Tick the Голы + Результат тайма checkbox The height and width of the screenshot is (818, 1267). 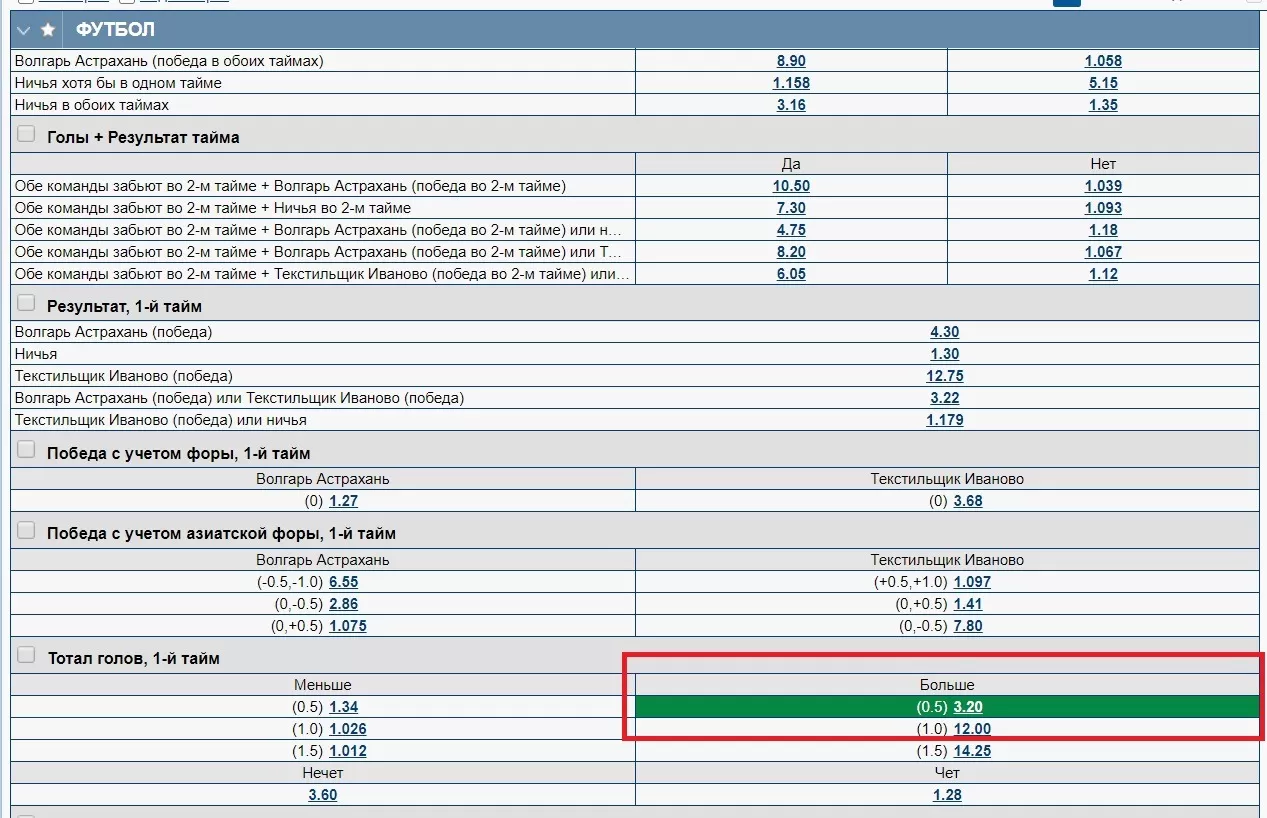click(x=26, y=134)
